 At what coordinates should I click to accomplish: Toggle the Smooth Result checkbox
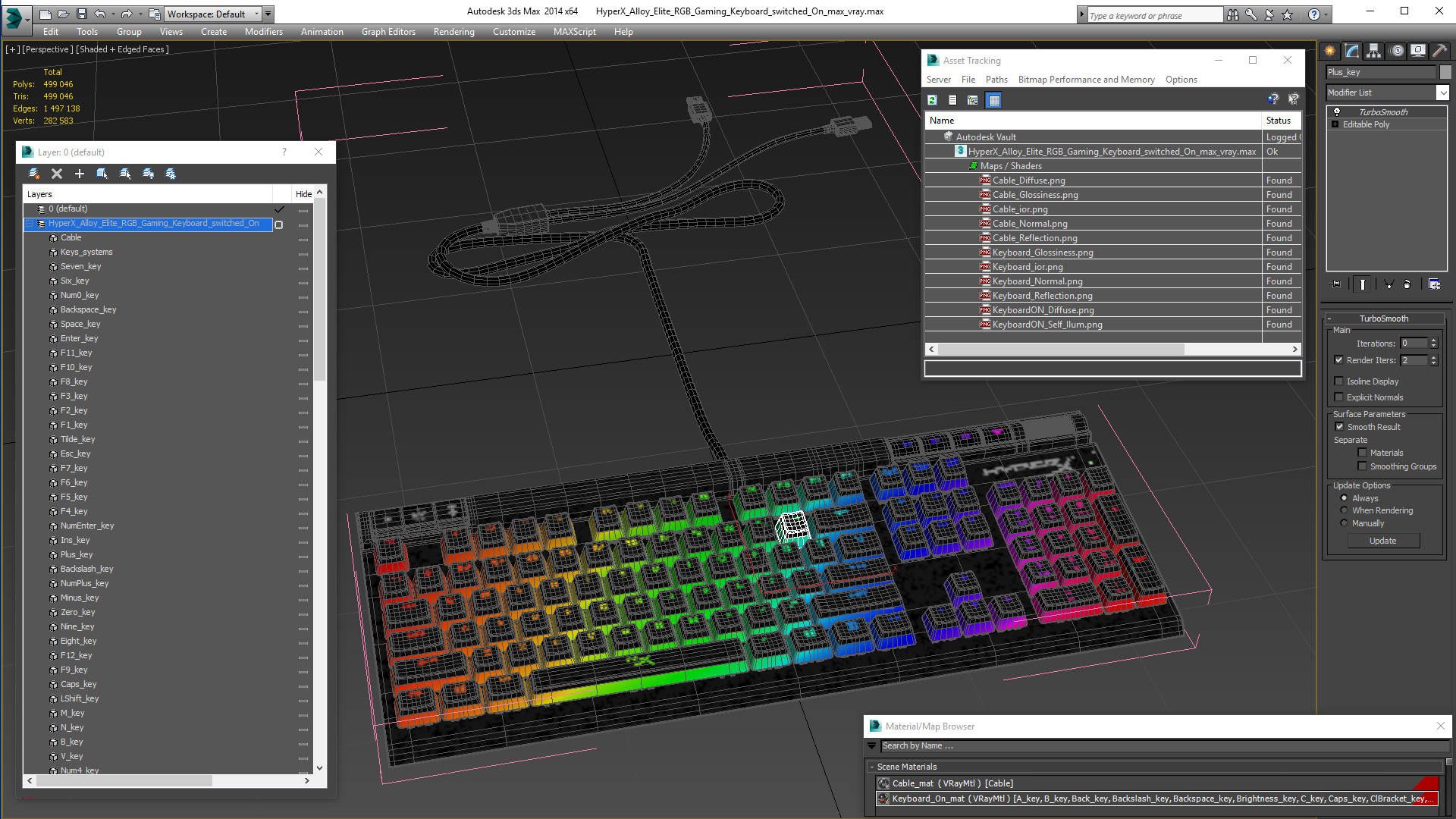(x=1340, y=427)
